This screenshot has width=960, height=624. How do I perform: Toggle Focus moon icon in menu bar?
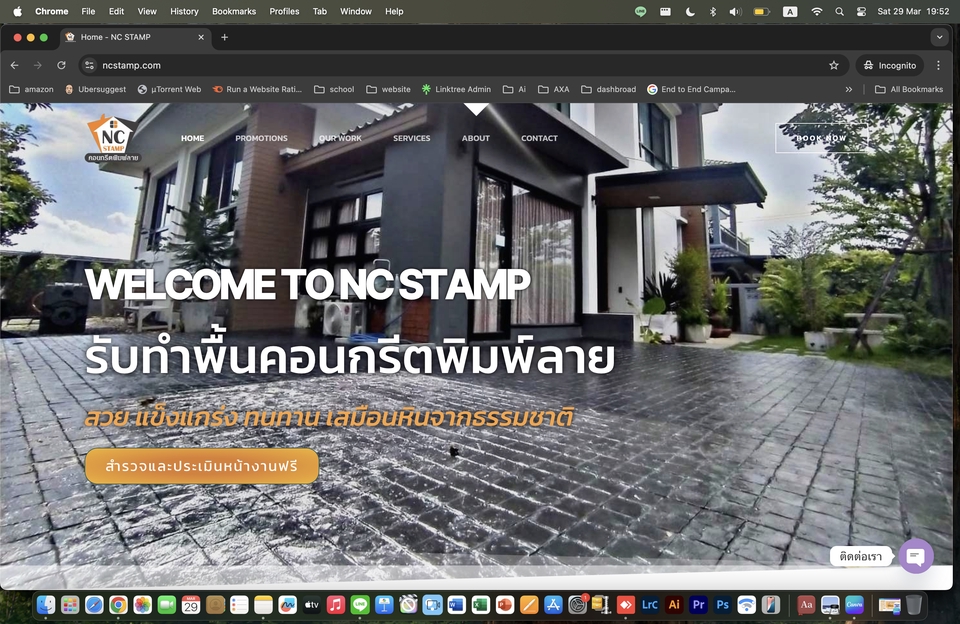[690, 12]
